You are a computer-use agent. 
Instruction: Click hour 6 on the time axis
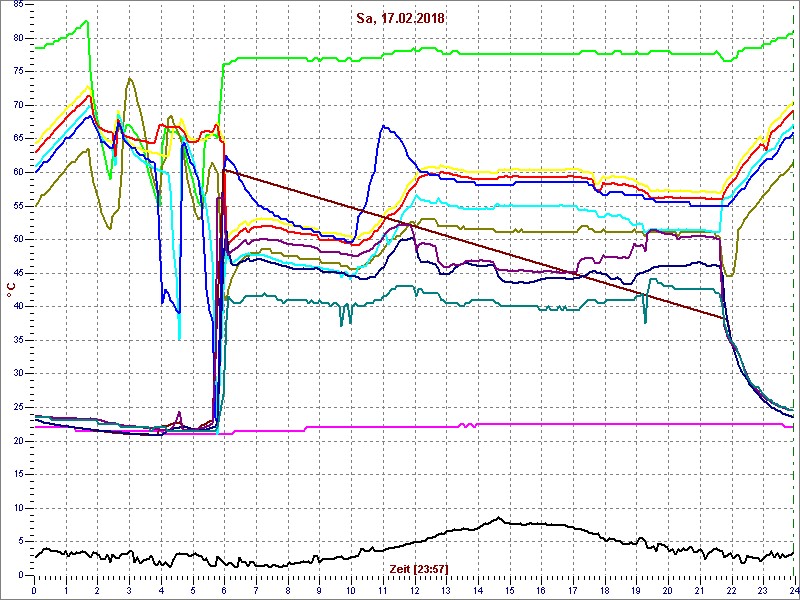tap(224, 588)
